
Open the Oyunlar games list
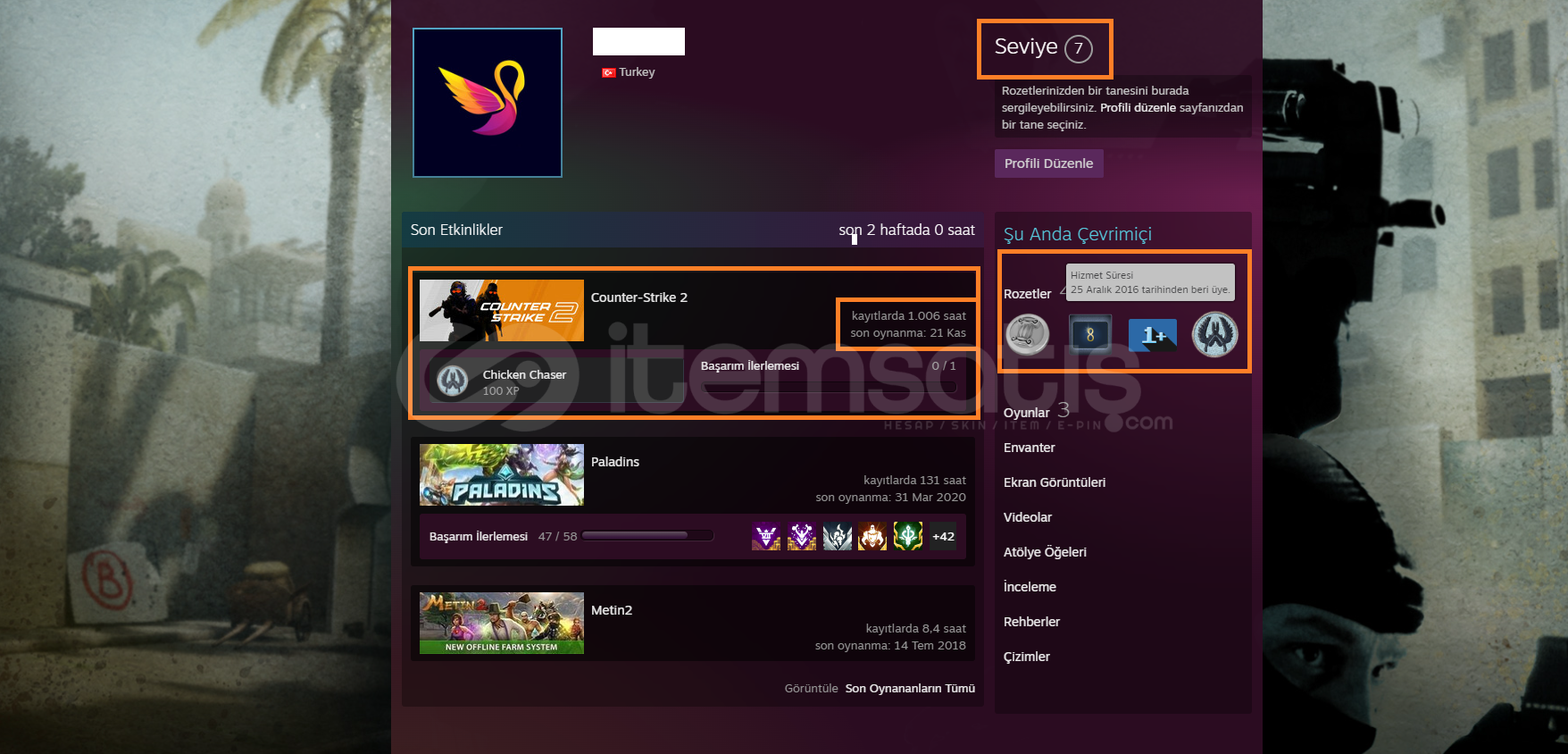(x=1027, y=413)
